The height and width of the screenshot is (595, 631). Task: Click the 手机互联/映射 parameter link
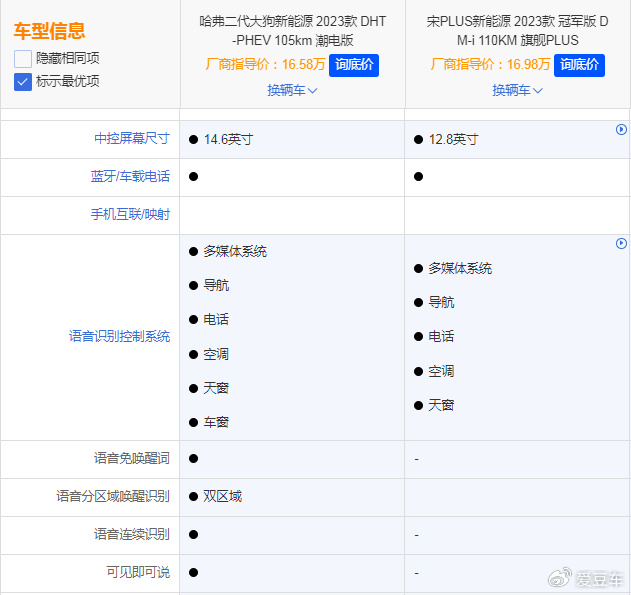[130, 214]
